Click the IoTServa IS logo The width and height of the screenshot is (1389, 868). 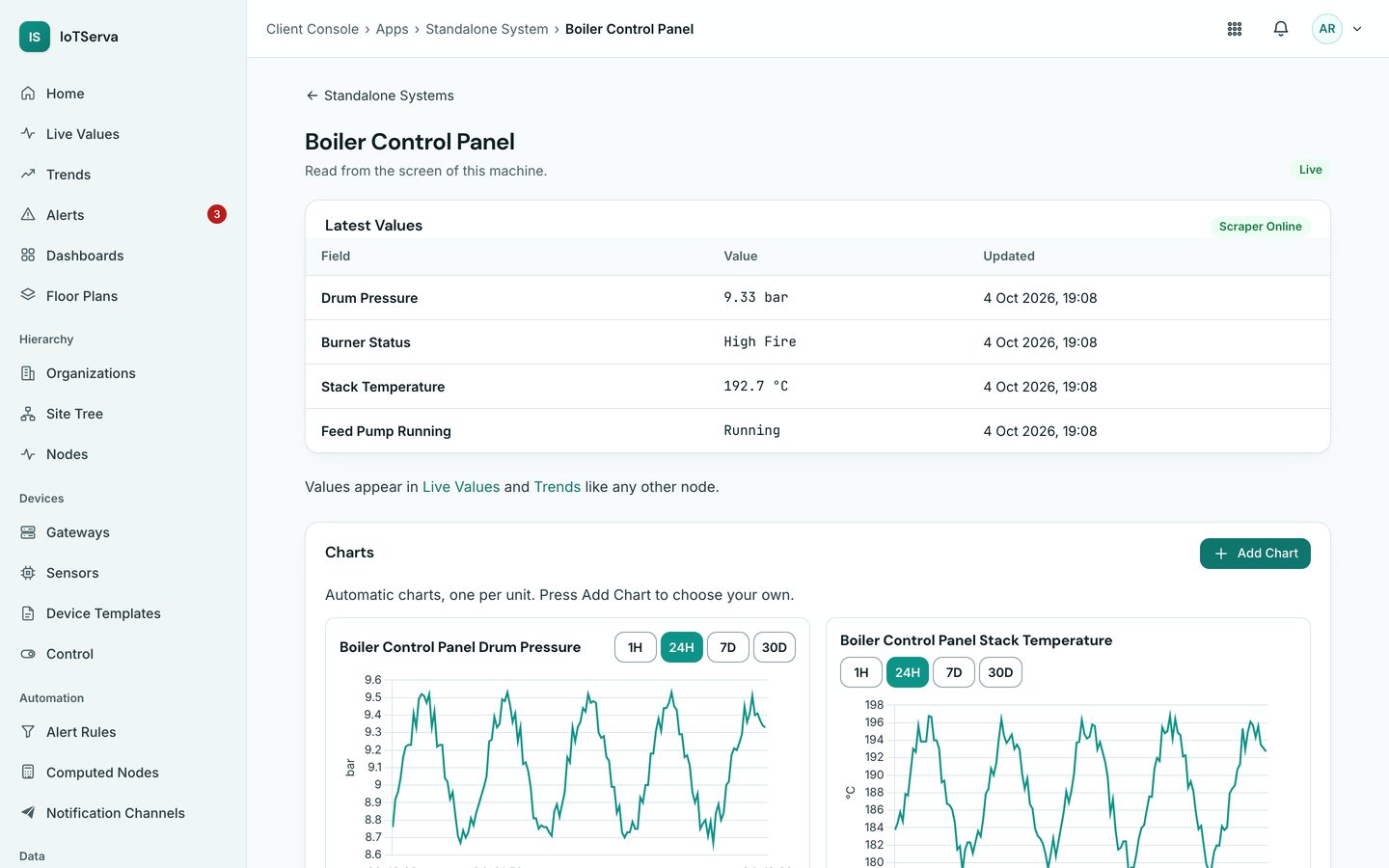click(x=35, y=37)
